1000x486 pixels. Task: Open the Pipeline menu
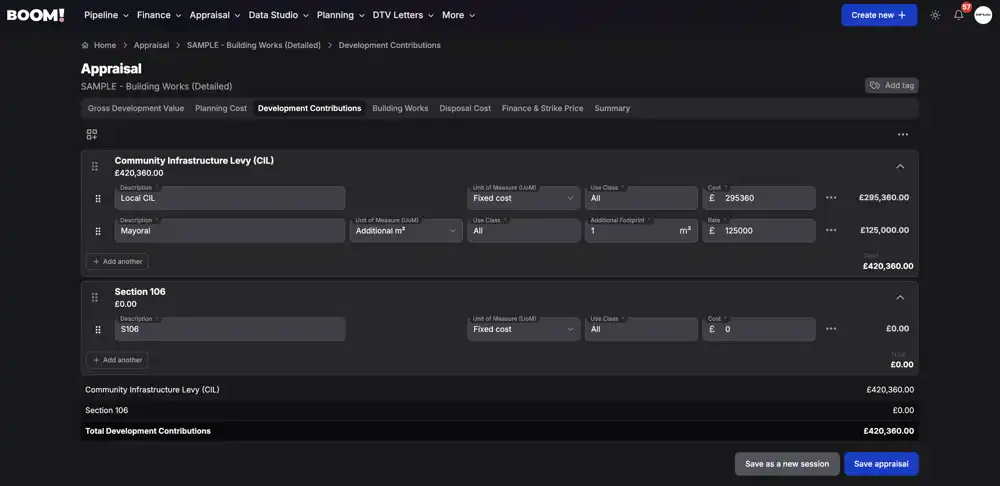click(106, 15)
